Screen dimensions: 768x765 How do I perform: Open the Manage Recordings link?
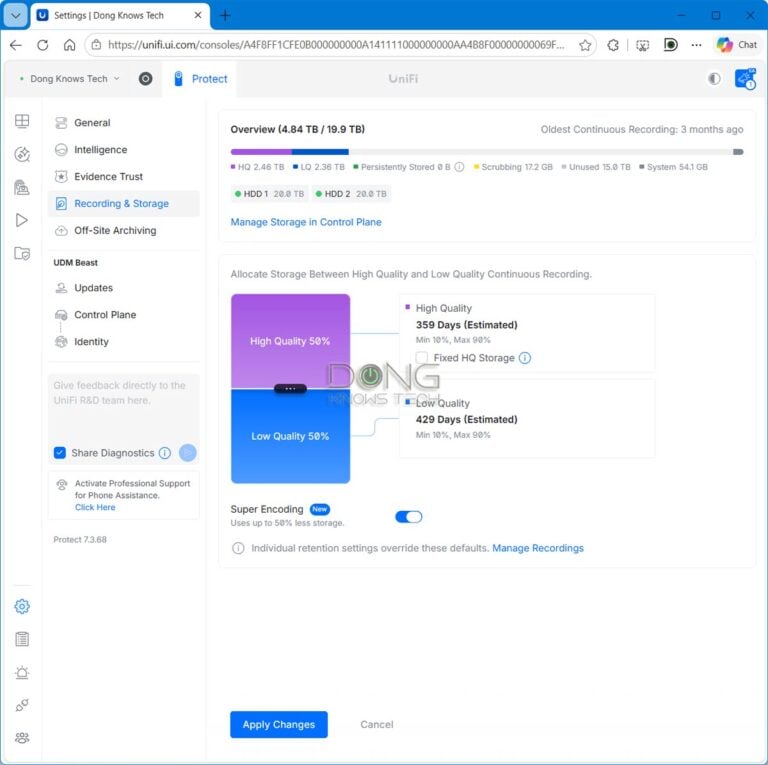(538, 548)
